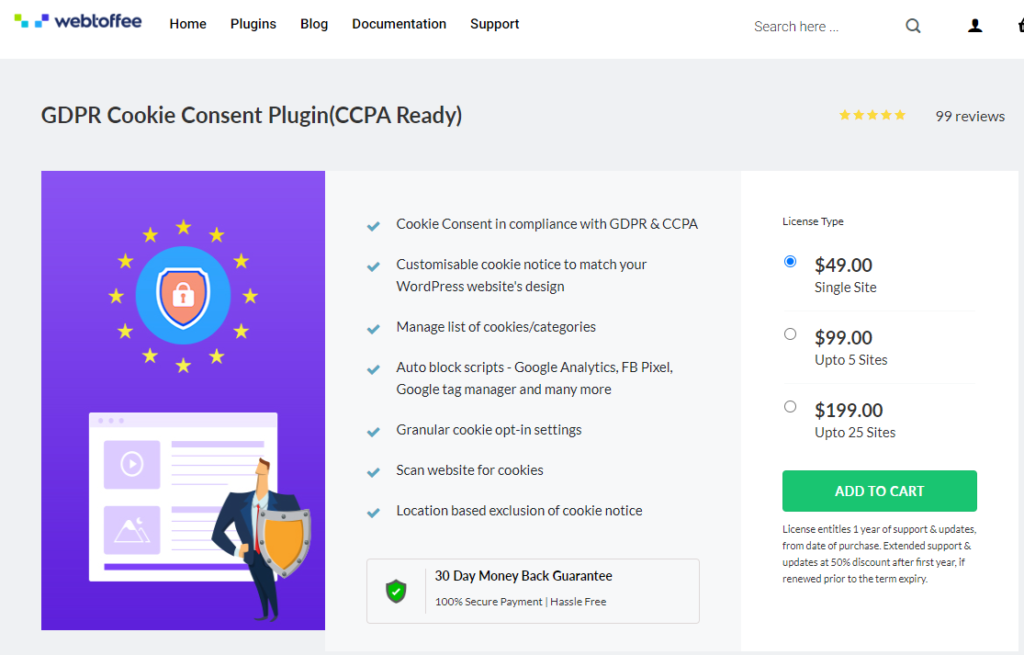Click the ADD TO CART button
1024x655 pixels.
[x=879, y=490]
